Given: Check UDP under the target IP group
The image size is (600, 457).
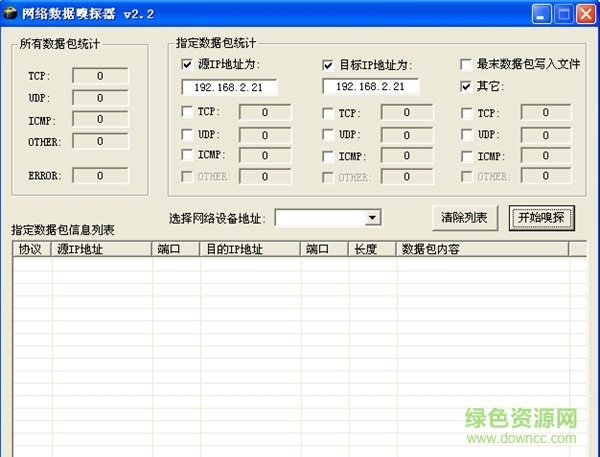Looking at the screenshot, I should coord(329,134).
